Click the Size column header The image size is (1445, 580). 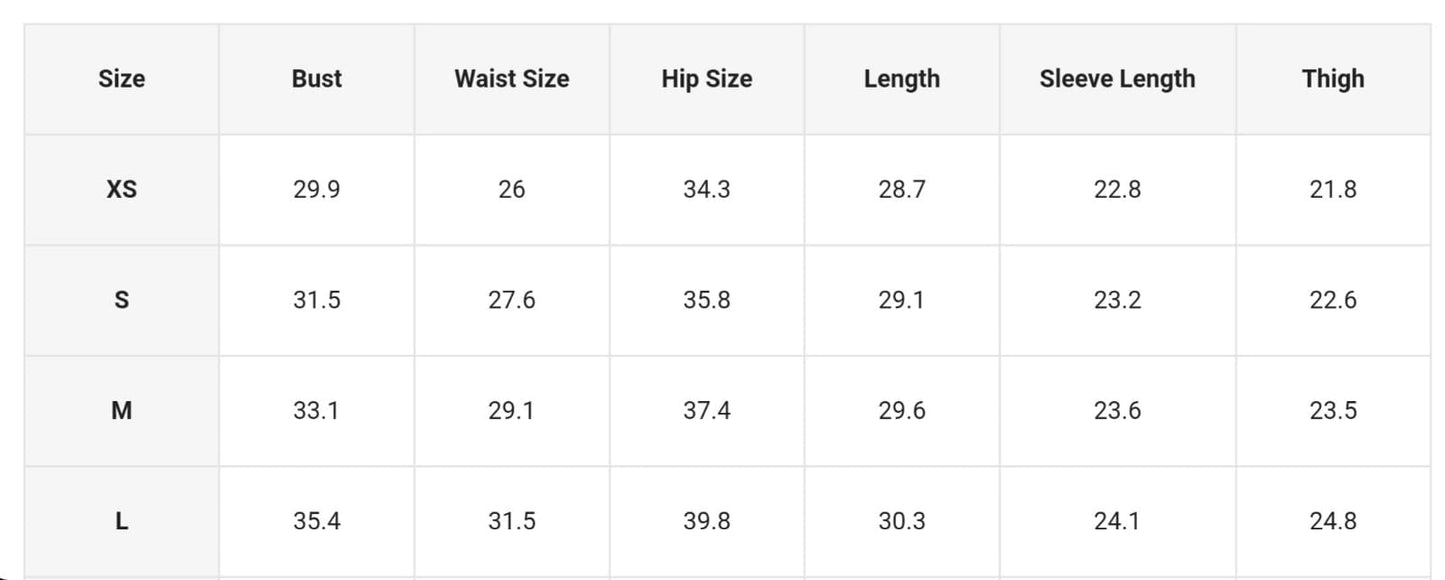[121, 79]
